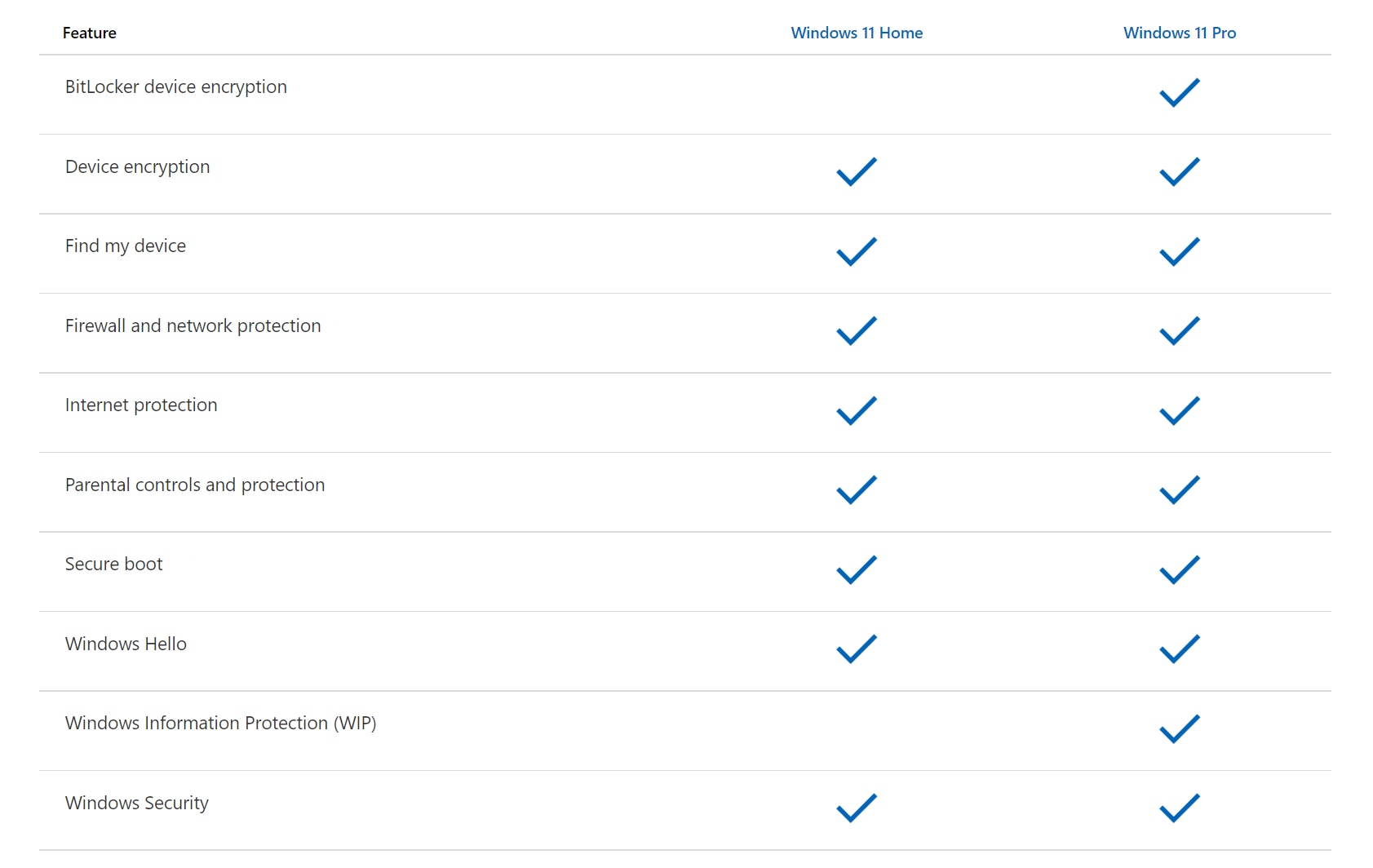1373x868 pixels.
Task: Open the Windows 11 Home column link
Action: (857, 33)
